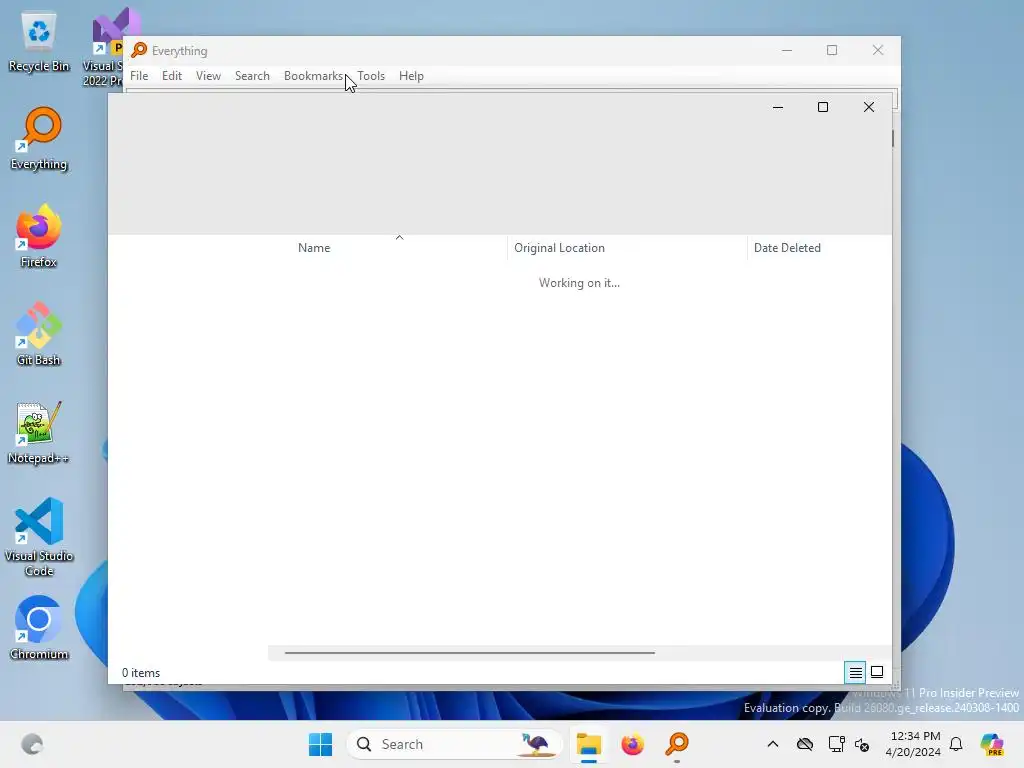This screenshot has width=1024, height=768.
Task: Click the taskbar Search box
Action: coord(455,744)
